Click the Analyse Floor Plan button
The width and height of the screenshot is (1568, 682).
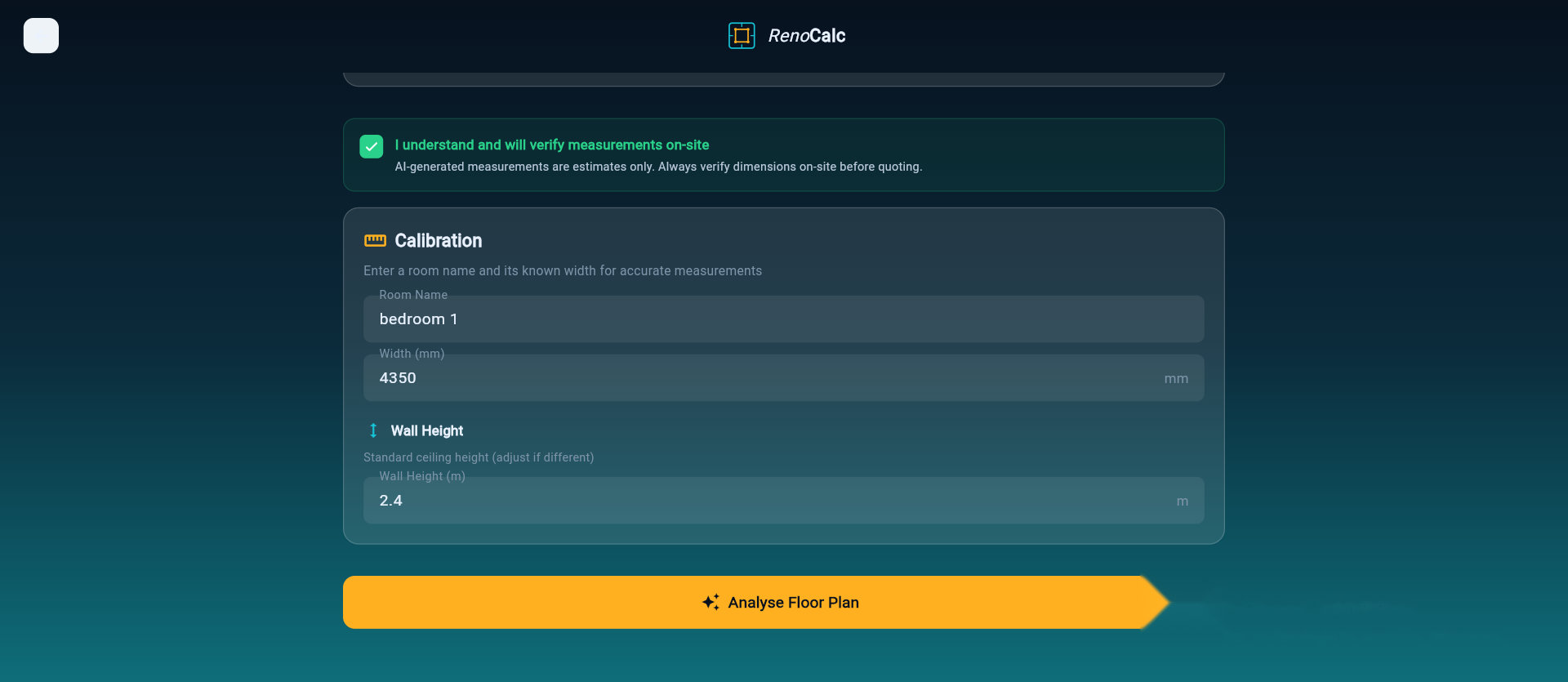point(756,602)
